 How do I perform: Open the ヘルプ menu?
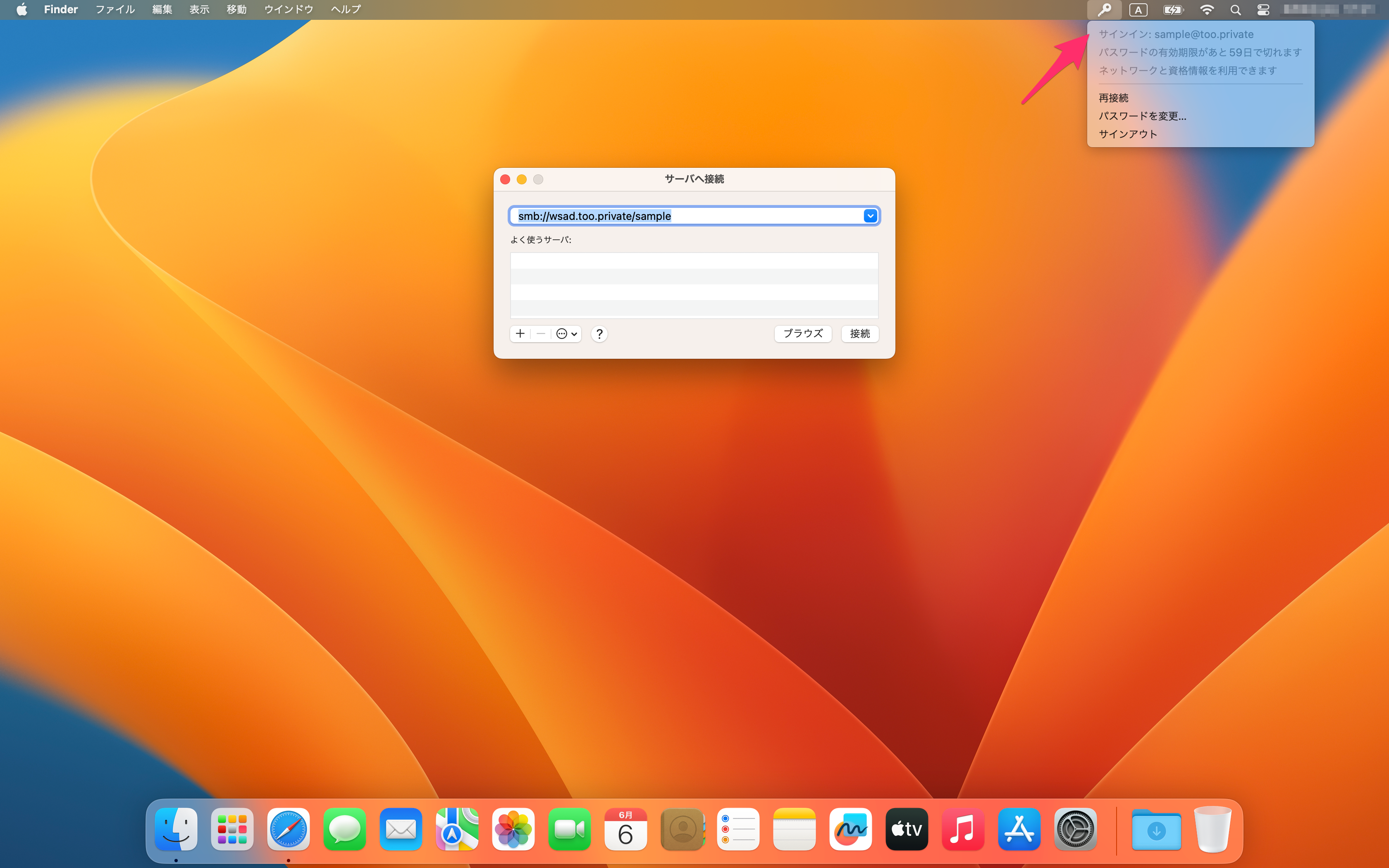click(346, 9)
